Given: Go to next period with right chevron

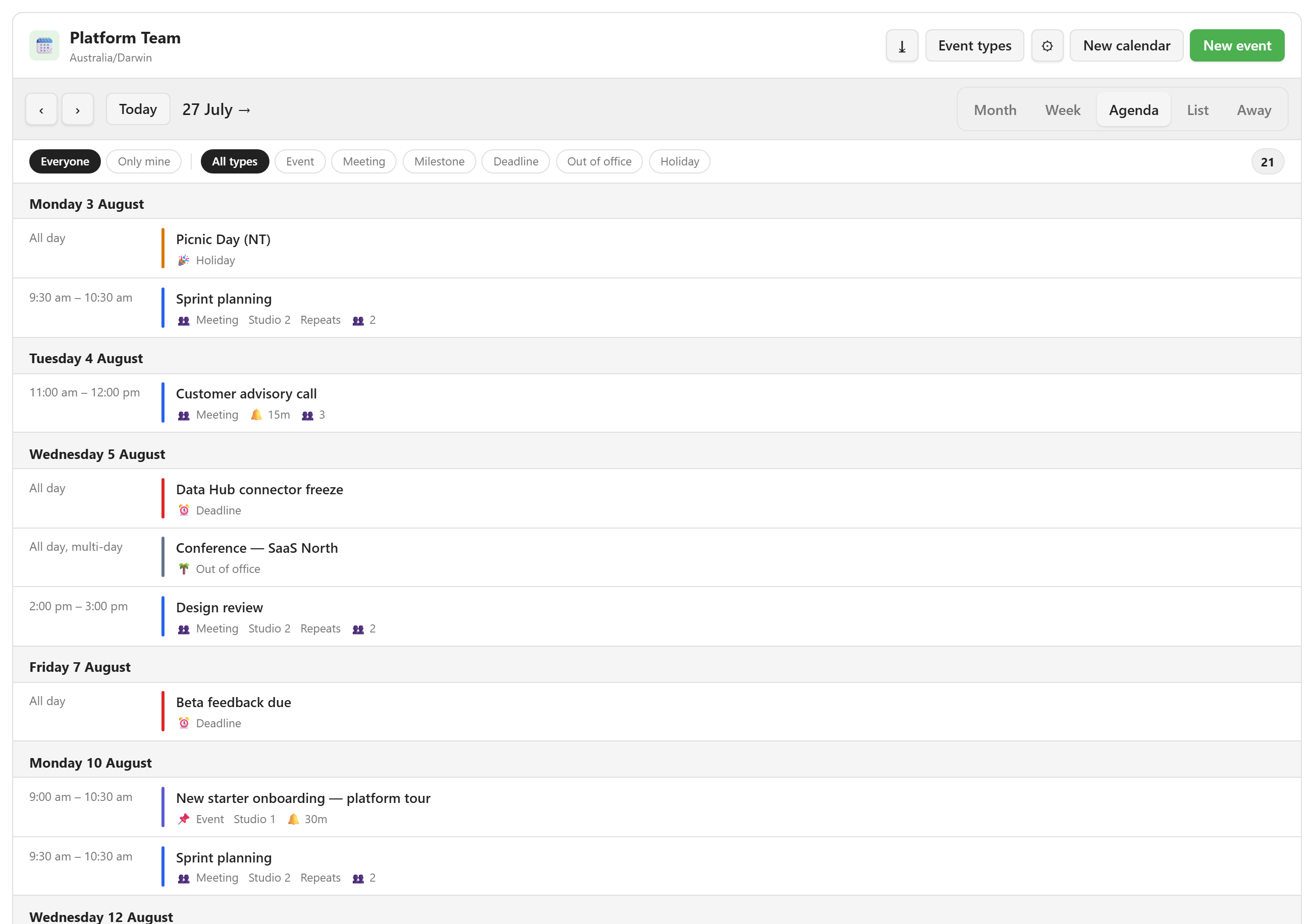Looking at the screenshot, I should [77, 109].
